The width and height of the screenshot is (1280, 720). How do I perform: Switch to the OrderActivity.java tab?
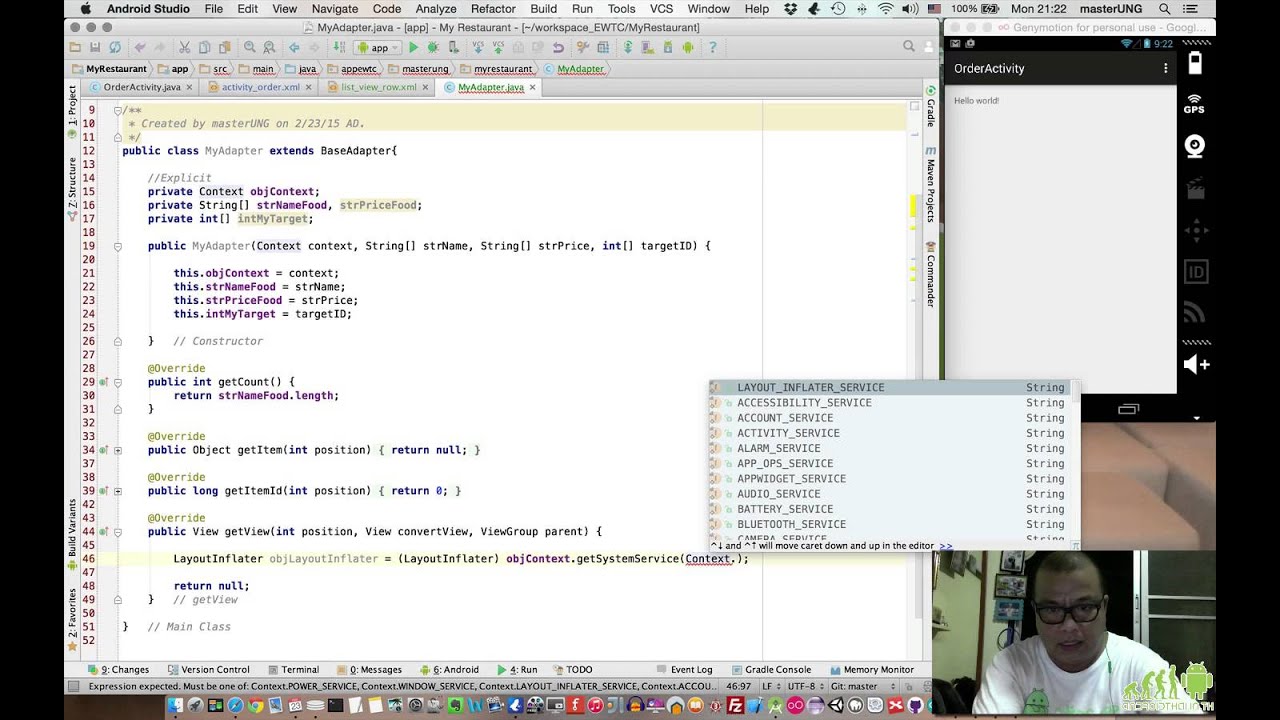(141, 87)
